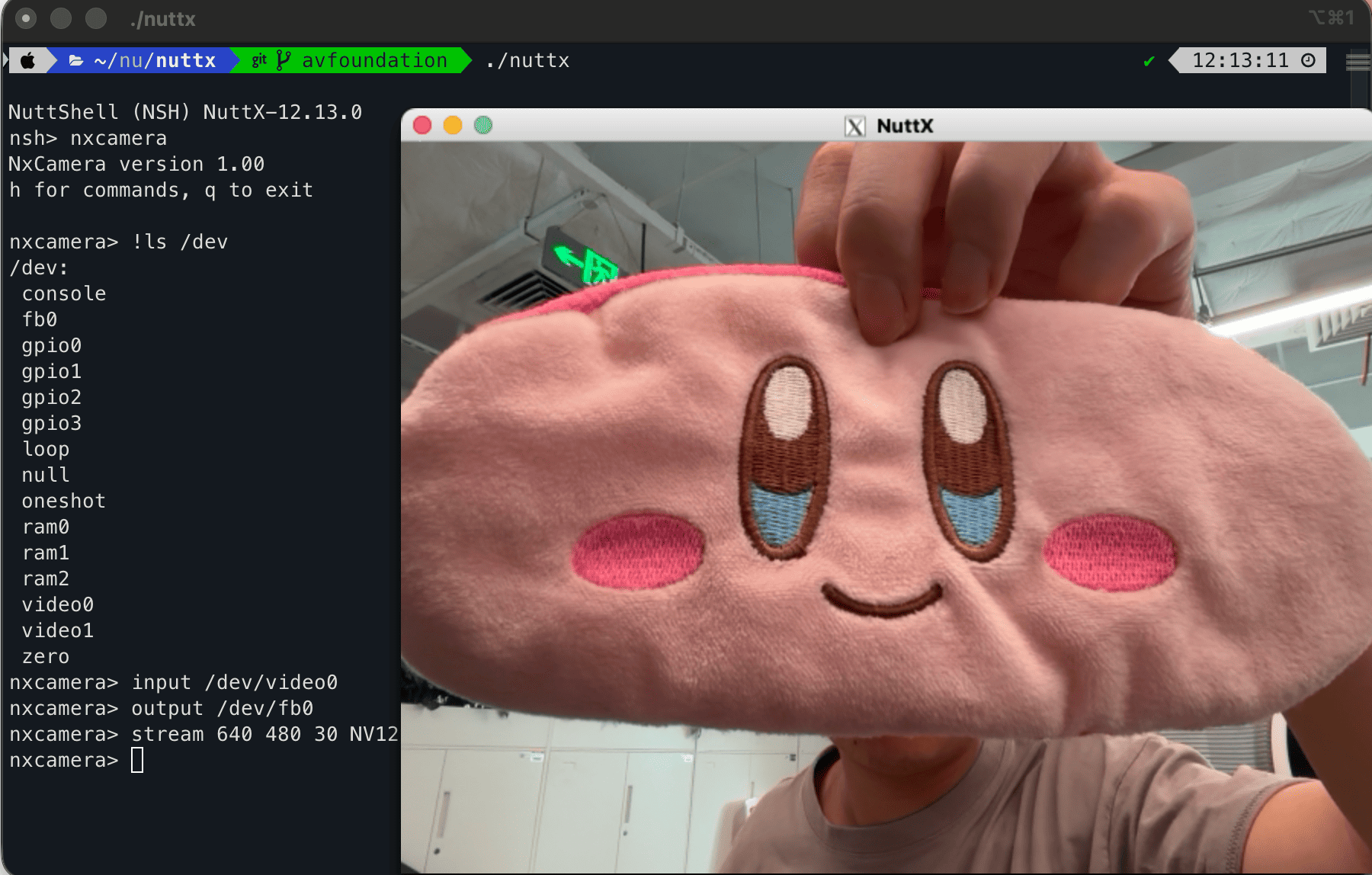Click the 'ram2' device entry
This screenshot has height=875, width=1372.
[46, 579]
